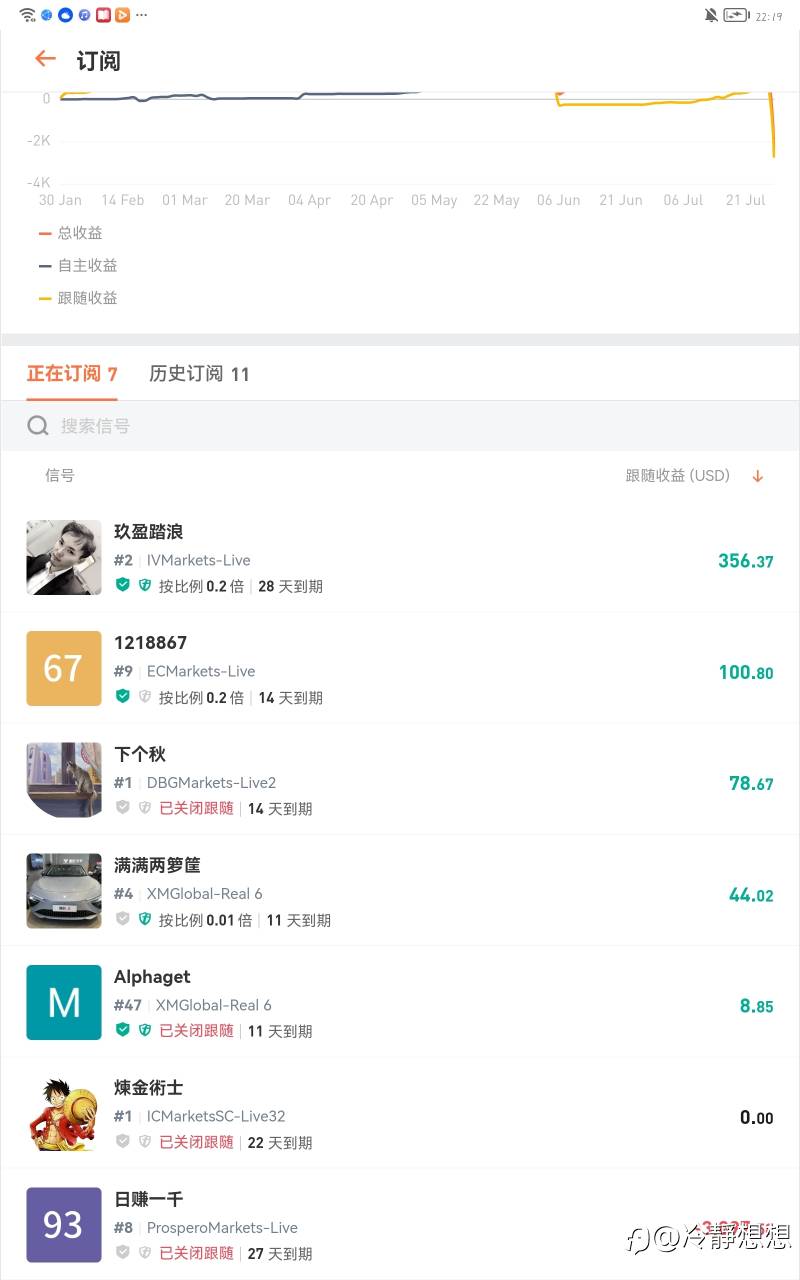This screenshot has height=1280, width=800.
Task: Tap muted notification bell in status bar
Action: pyautogui.click(x=711, y=15)
